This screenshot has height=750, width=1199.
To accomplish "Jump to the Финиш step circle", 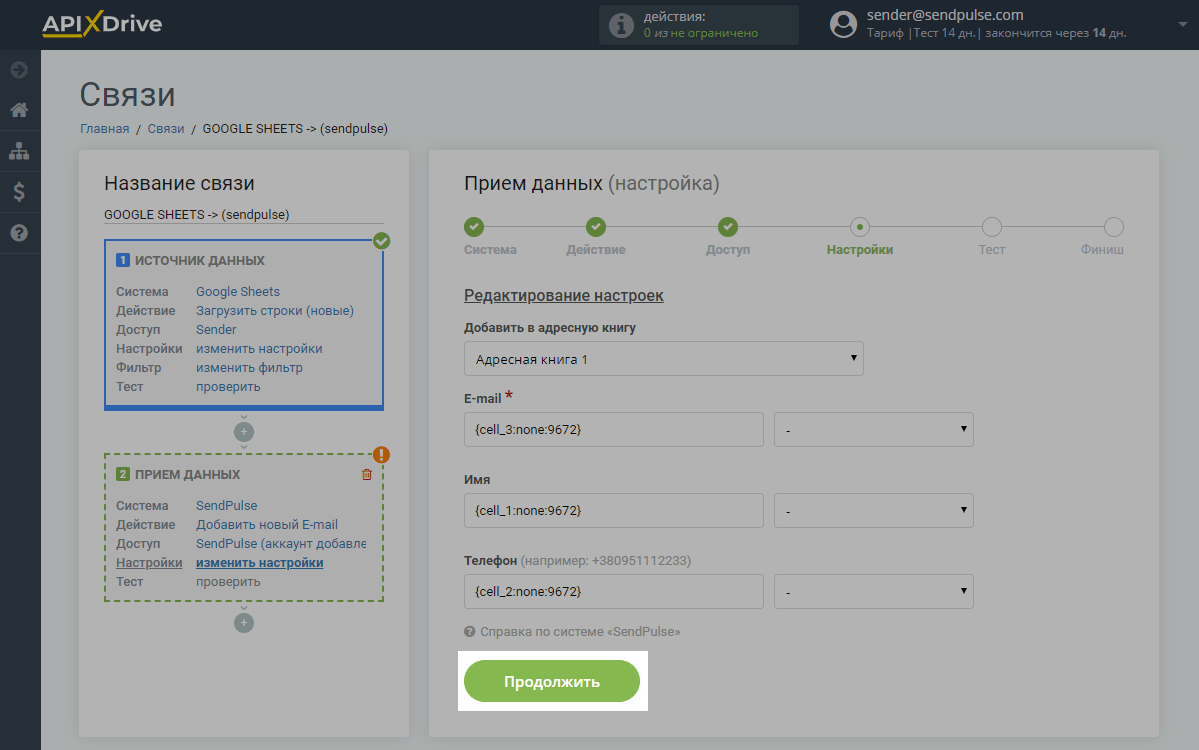I will coord(1113,227).
